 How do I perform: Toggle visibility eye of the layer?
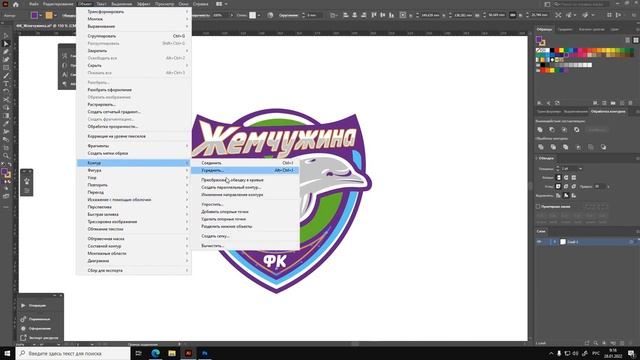tap(539, 242)
